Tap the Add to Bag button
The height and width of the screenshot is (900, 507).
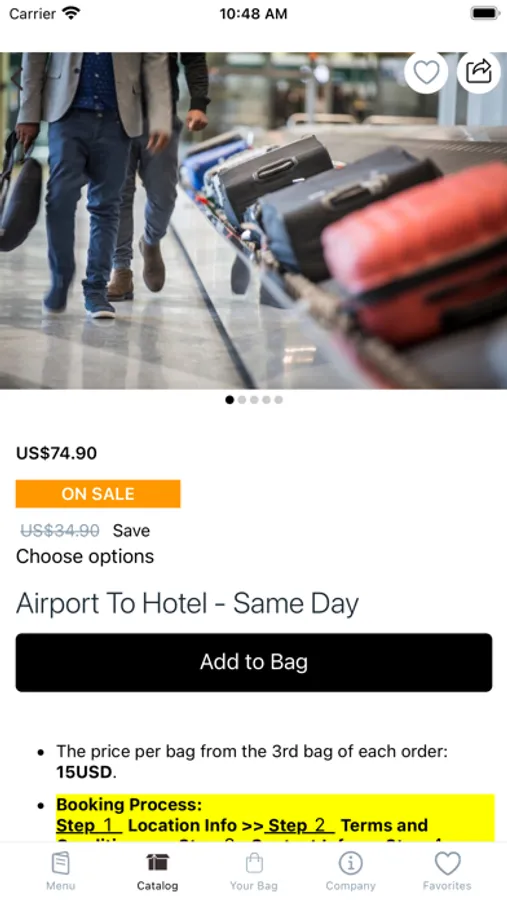point(254,662)
